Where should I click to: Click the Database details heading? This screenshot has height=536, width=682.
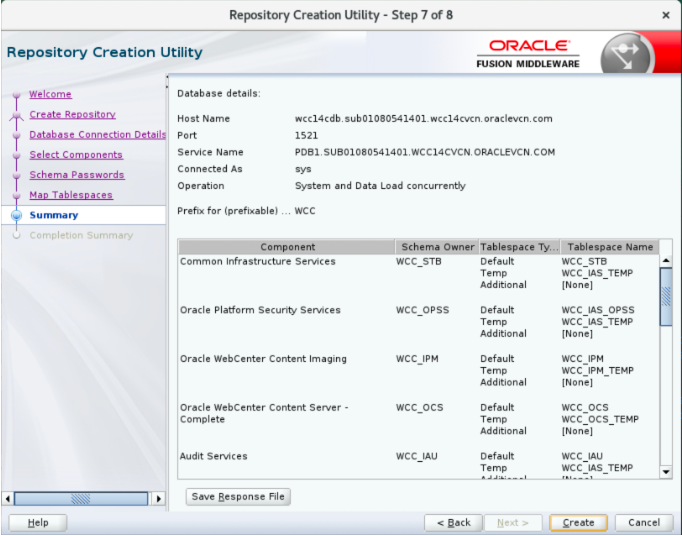[219, 94]
